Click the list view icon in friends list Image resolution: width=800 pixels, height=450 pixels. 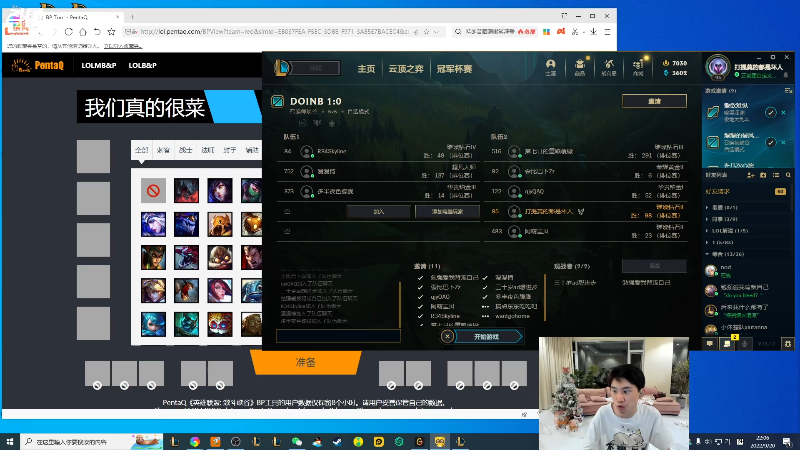tap(776, 175)
